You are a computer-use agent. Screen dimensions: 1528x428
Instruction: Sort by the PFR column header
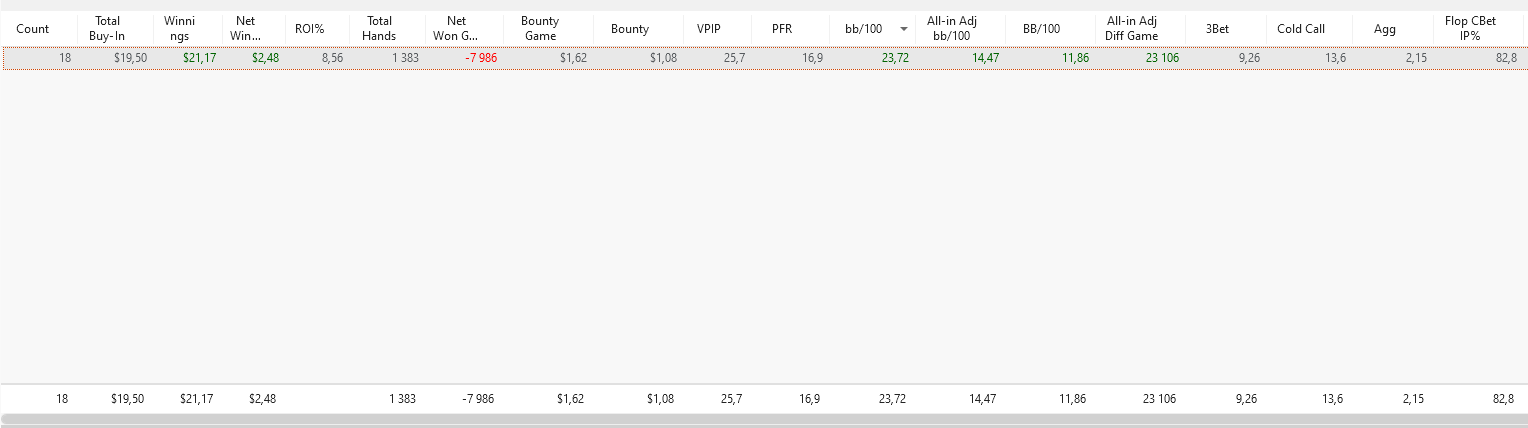[x=782, y=29]
